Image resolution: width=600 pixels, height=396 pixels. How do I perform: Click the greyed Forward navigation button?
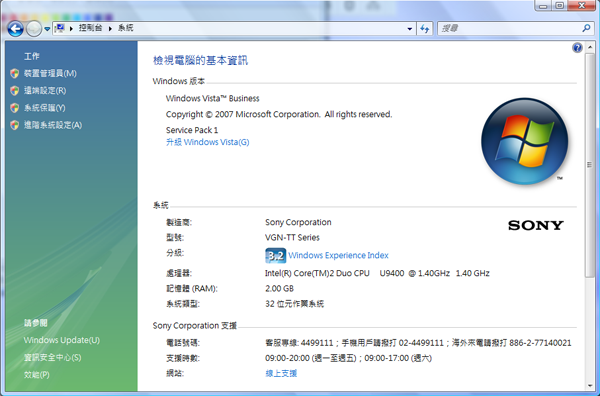coord(34,29)
